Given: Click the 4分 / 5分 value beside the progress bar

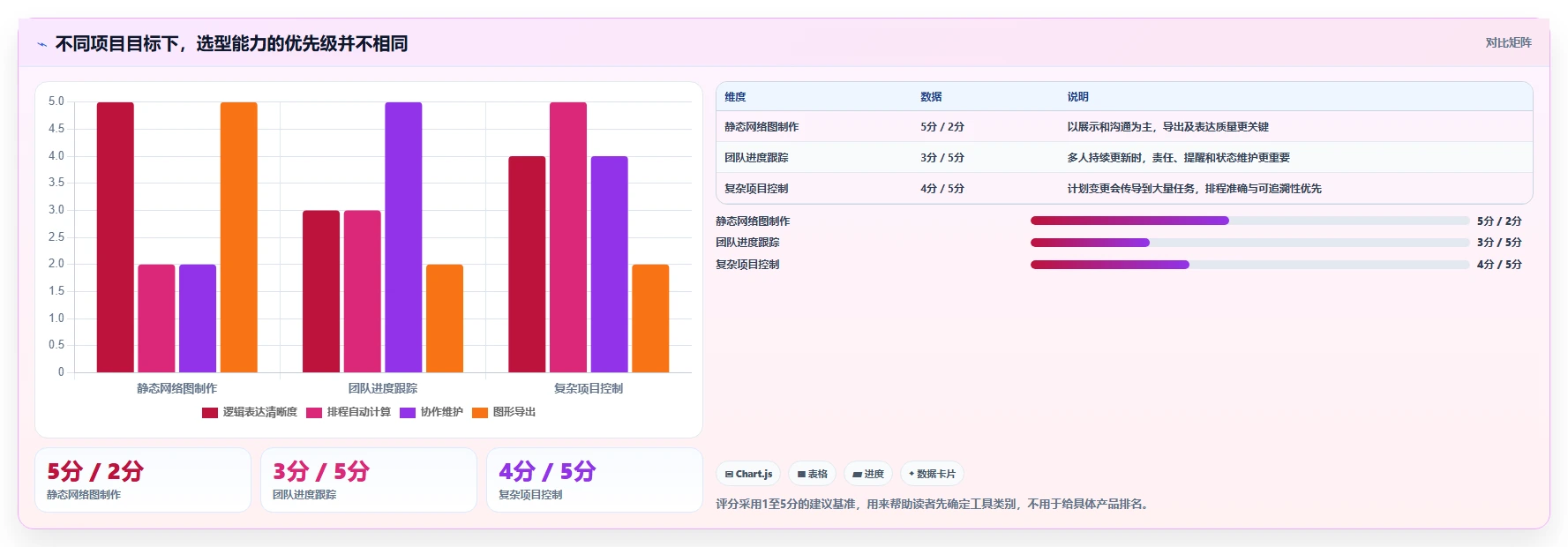Looking at the screenshot, I should (1499, 265).
